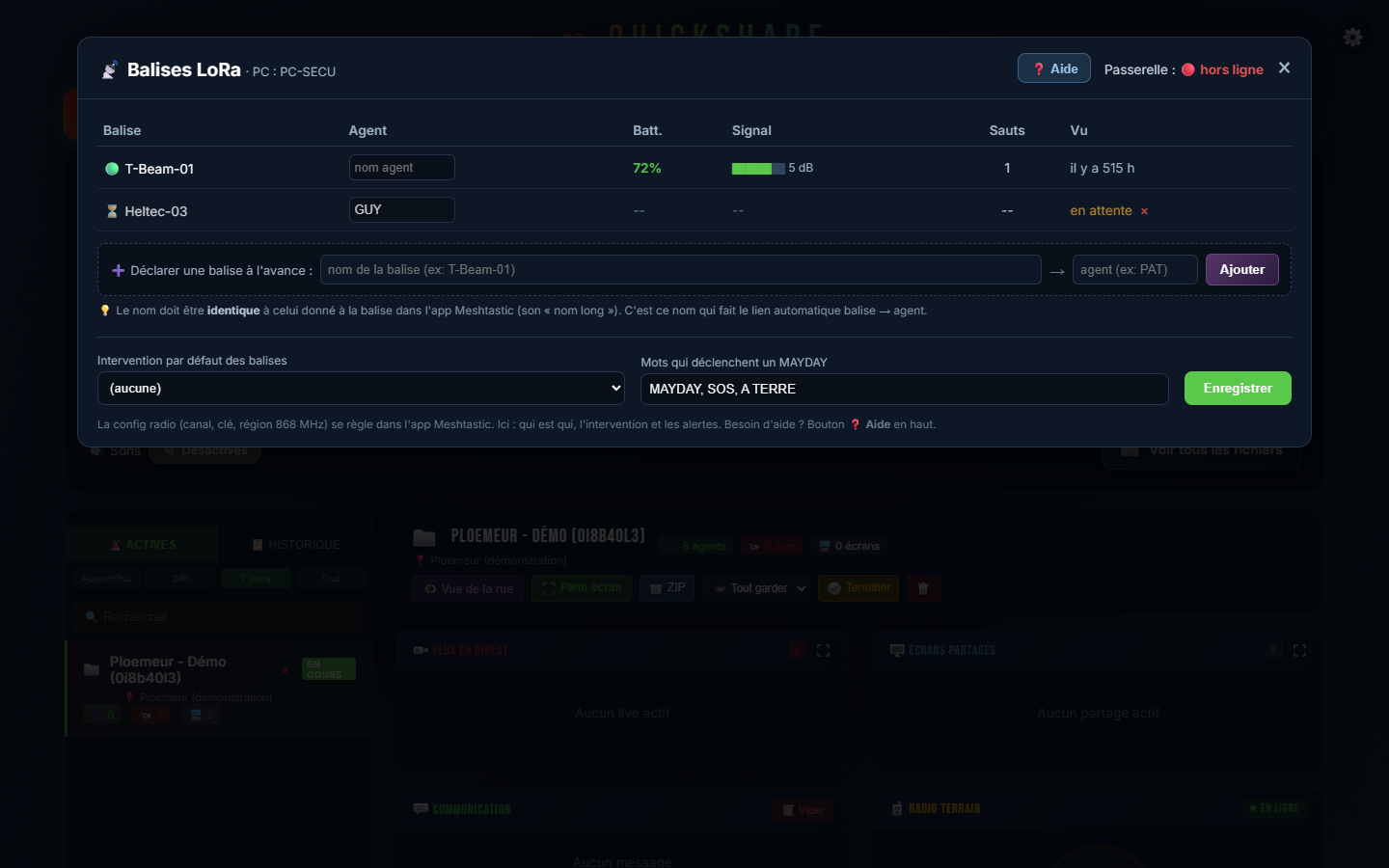Focus the nom de la balise input
Viewport: 1389px width, 868px height.
681,270
